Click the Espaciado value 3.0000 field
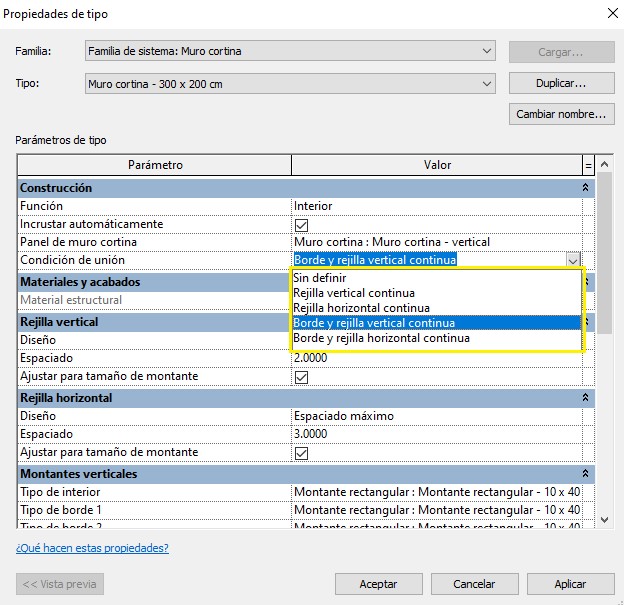 [436, 435]
